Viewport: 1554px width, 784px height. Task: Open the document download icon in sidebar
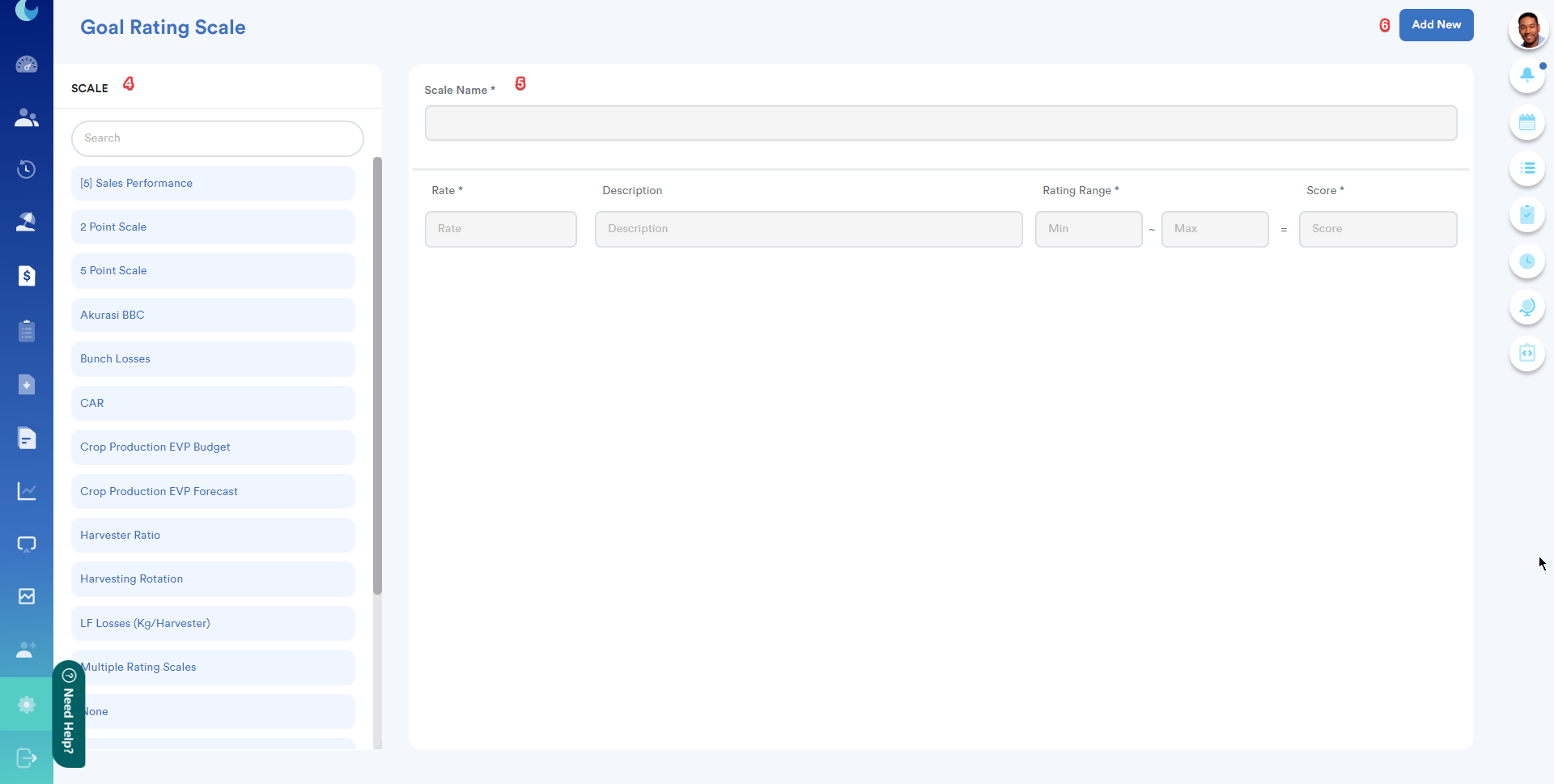tap(27, 384)
